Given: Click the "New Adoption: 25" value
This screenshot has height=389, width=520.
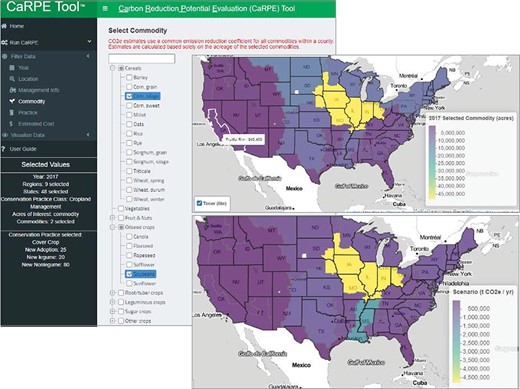Looking at the screenshot, I should click(x=45, y=250).
